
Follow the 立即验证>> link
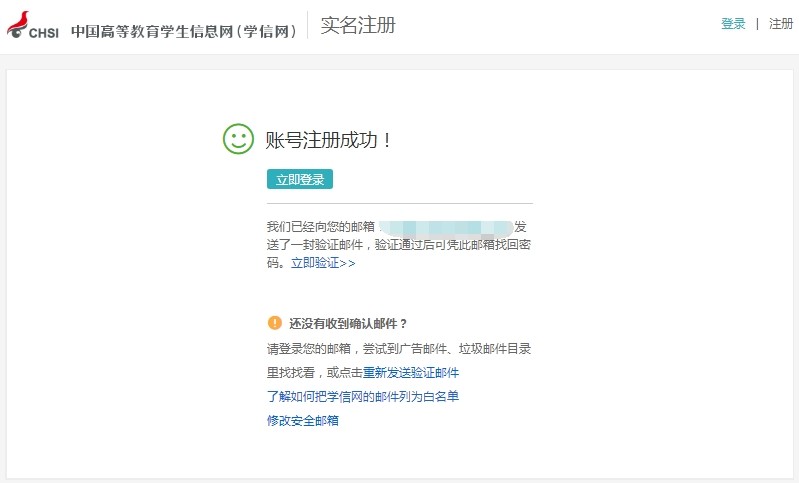point(323,263)
